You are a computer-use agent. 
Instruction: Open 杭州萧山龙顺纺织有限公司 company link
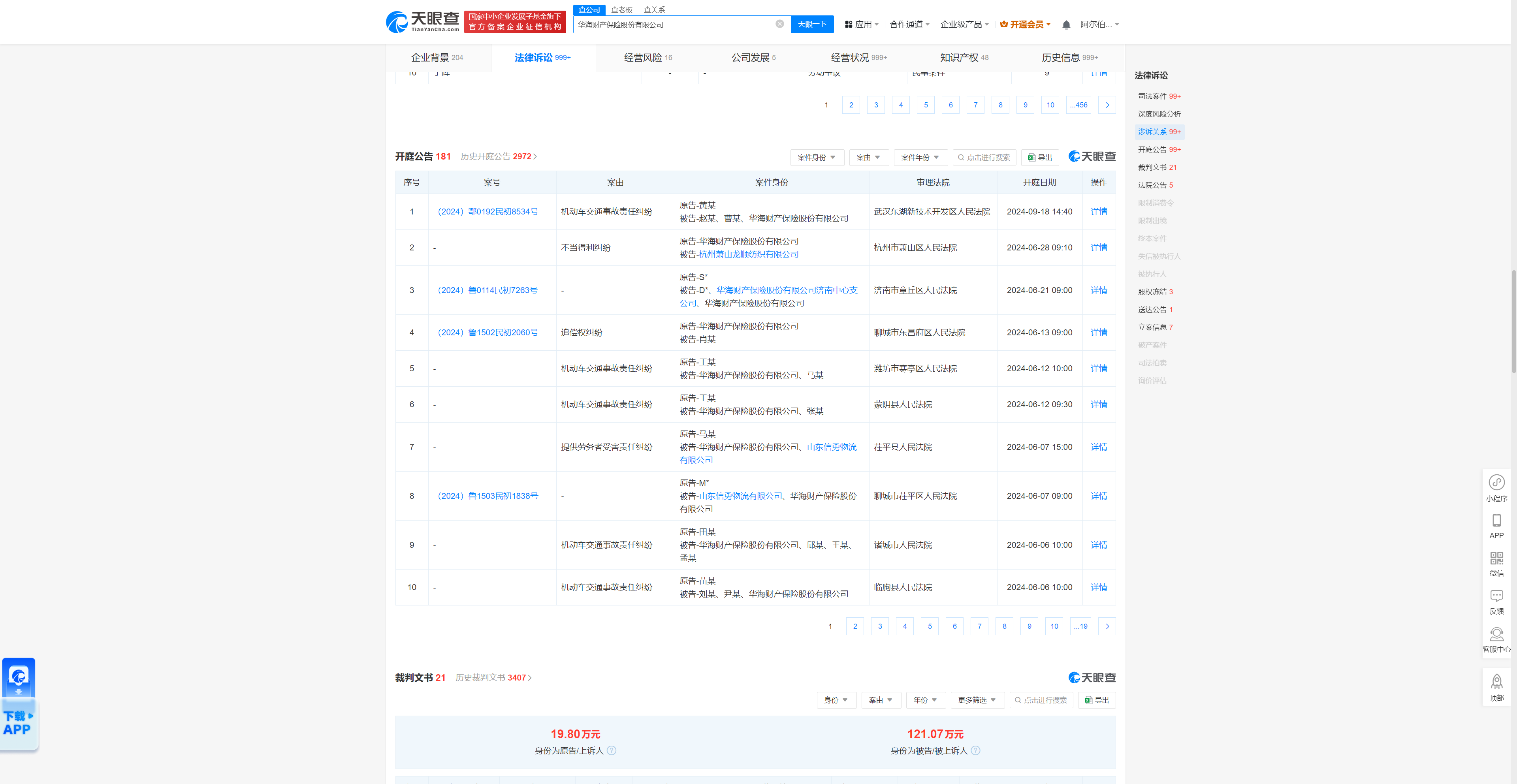coord(749,254)
